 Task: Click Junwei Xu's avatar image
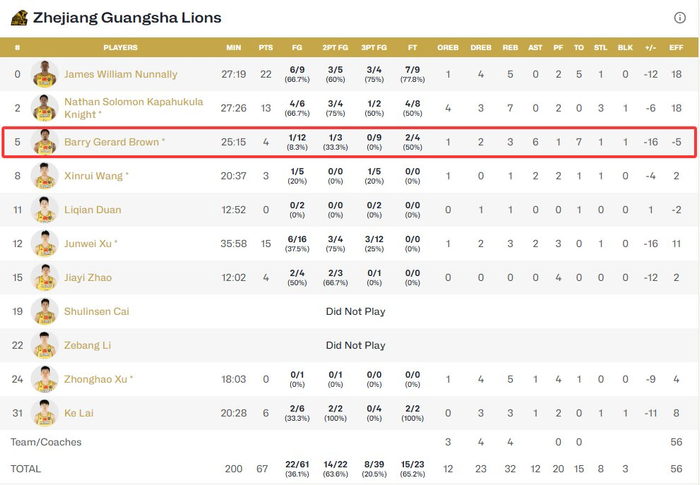point(44,244)
